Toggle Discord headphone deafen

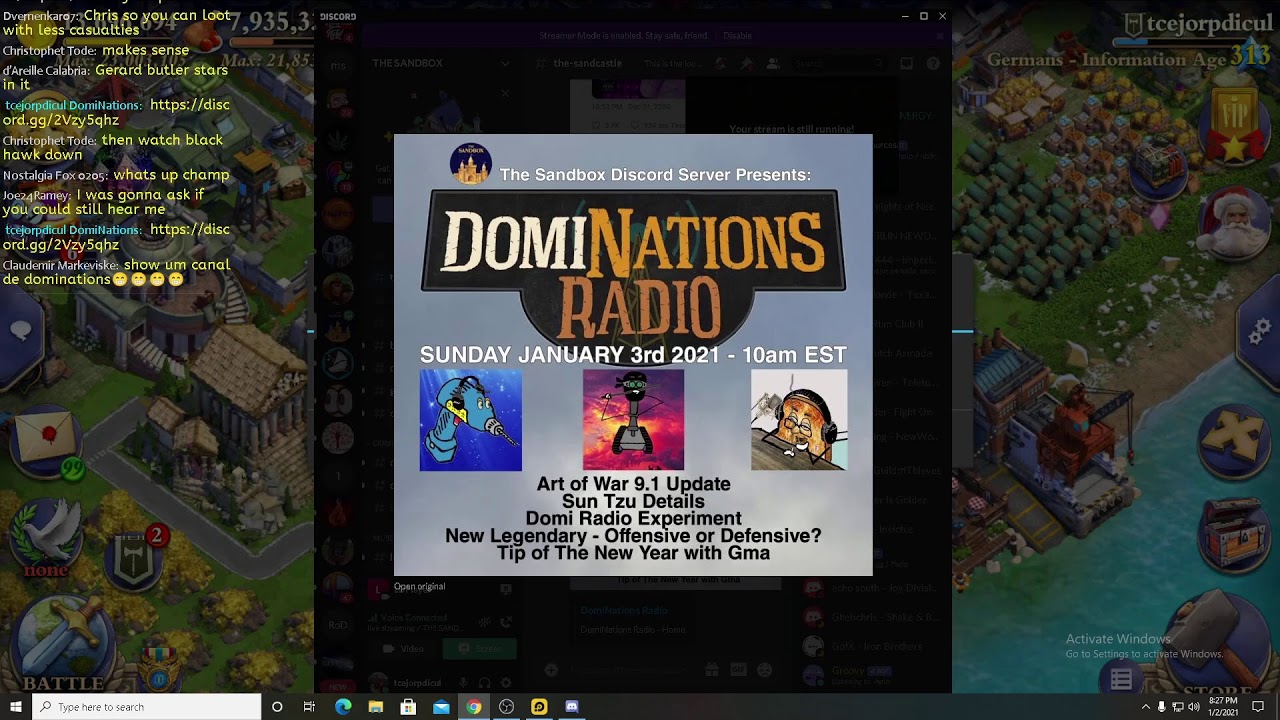[x=484, y=683]
